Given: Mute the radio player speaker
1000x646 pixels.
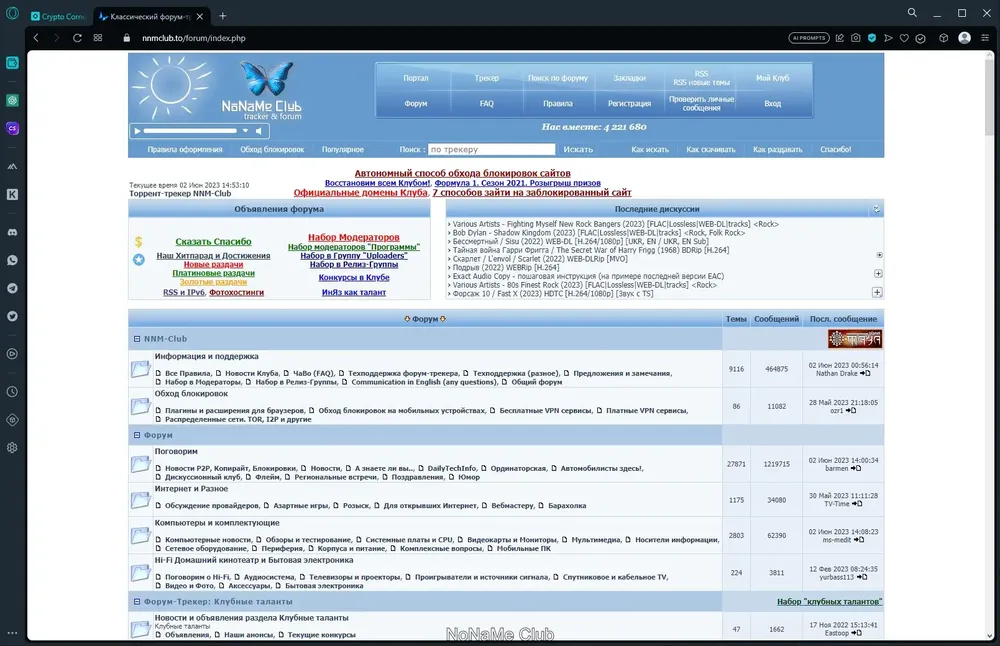Looking at the screenshot, I should [259, 131].
